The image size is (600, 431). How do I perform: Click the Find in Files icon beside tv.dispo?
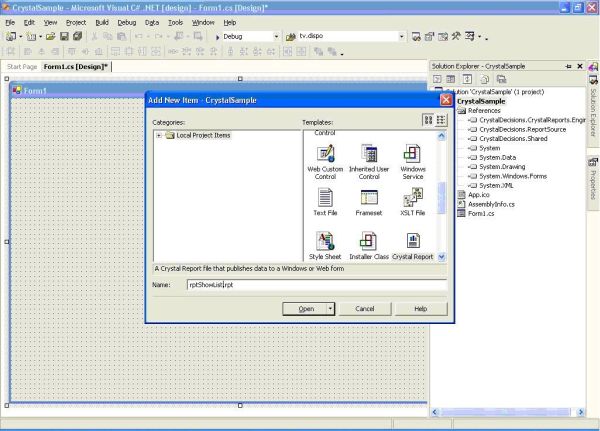click(x=291, y=37)
